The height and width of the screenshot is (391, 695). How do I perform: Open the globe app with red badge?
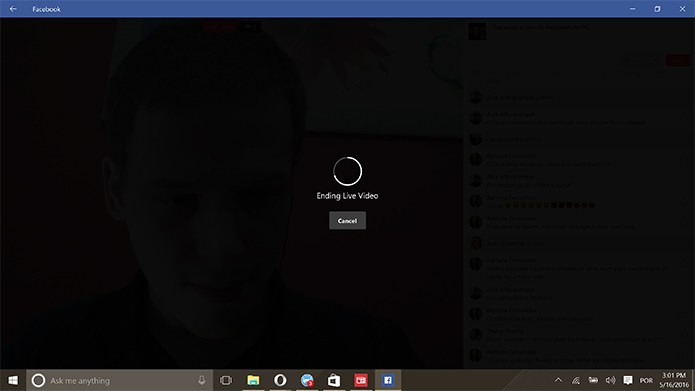[x=307, y=380]
